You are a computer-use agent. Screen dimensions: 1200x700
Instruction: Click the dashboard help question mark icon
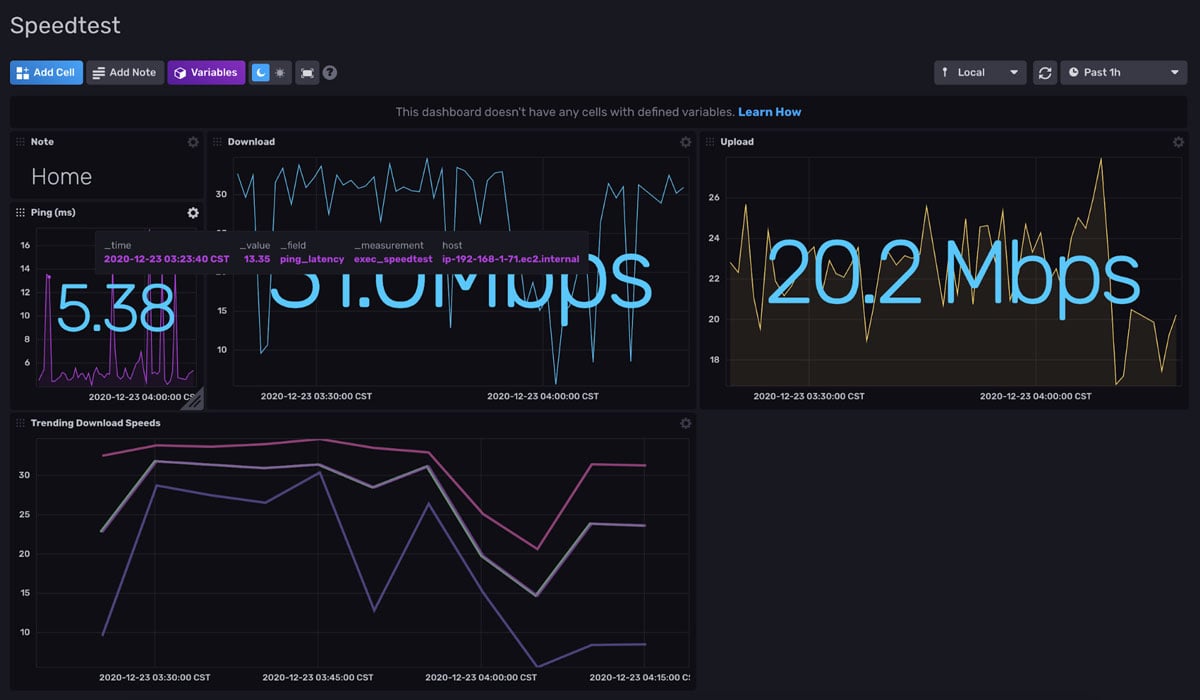[329, 72]
